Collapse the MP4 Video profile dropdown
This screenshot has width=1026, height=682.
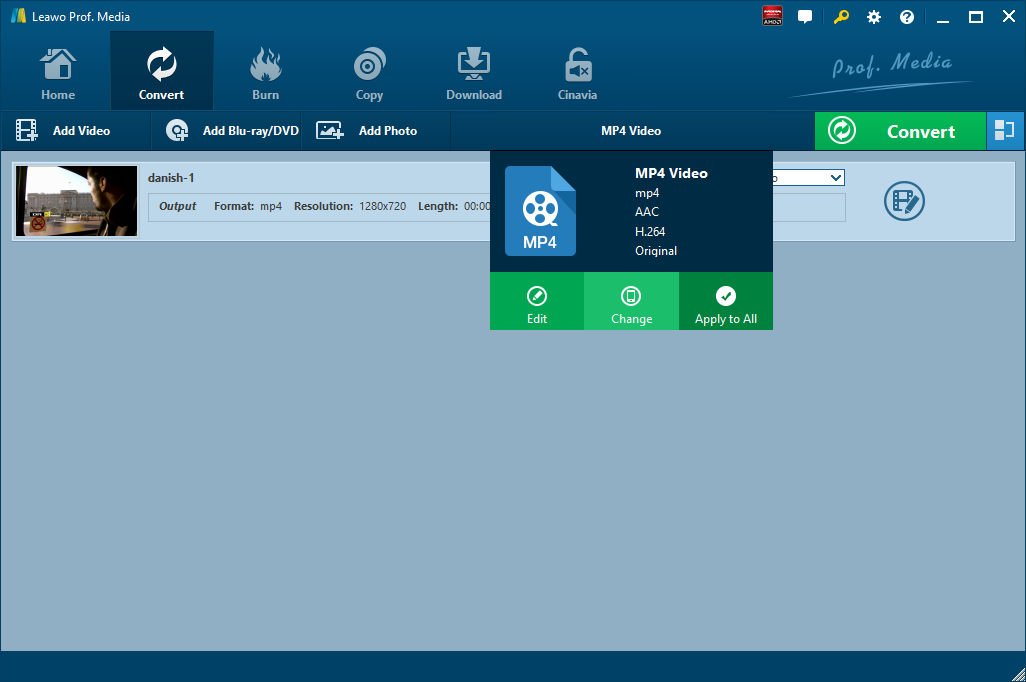click(x=631, y=131)
